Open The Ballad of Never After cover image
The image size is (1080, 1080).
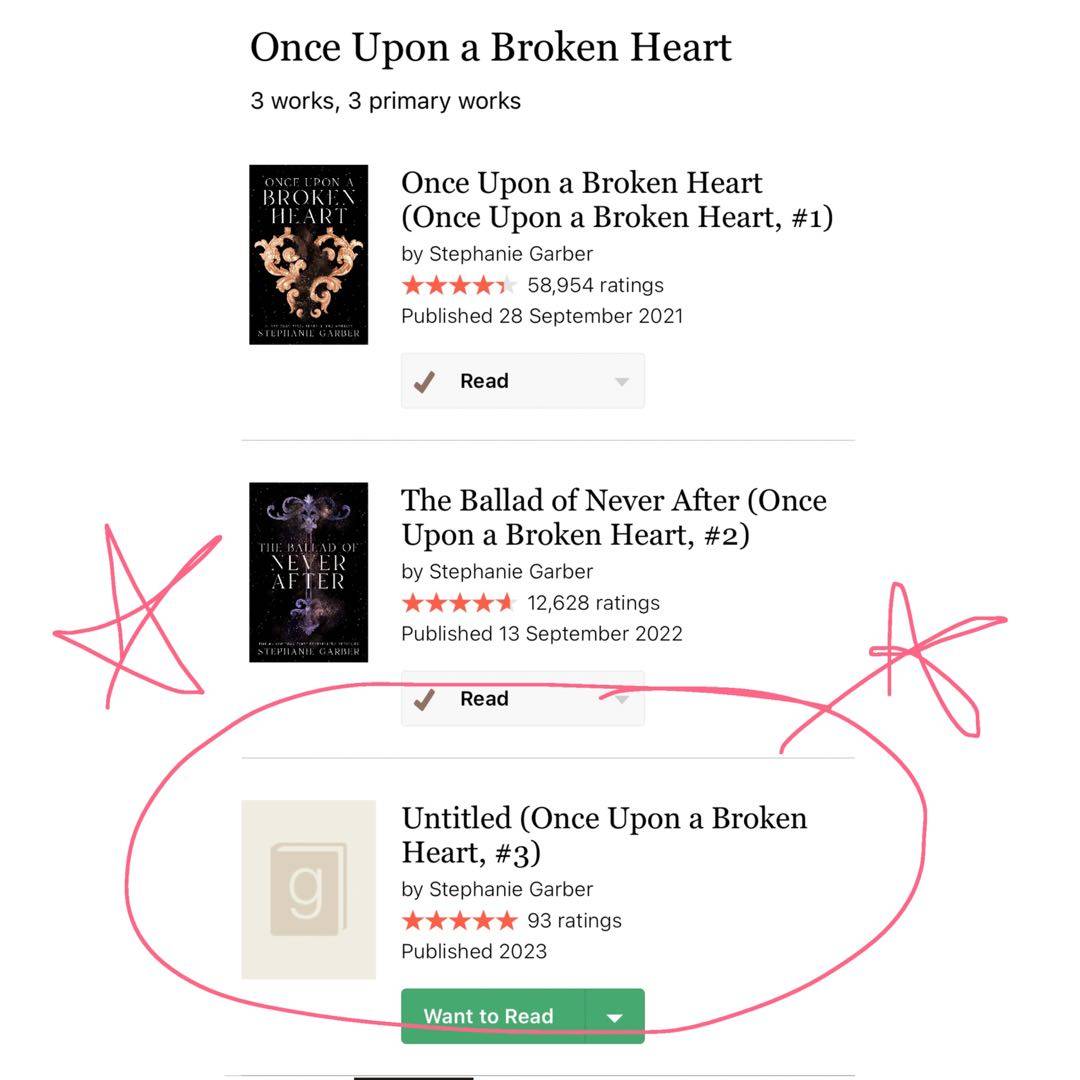308,572
